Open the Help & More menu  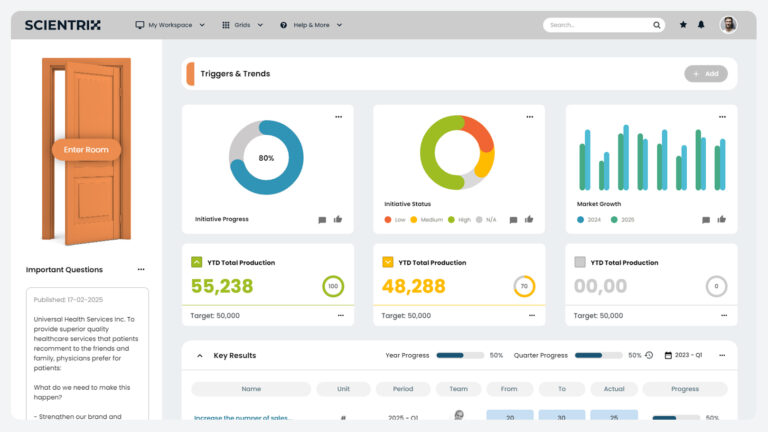click(x=311, y=25)
